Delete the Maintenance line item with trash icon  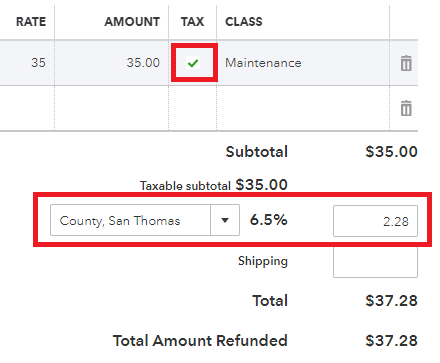(x=406, y=63)
